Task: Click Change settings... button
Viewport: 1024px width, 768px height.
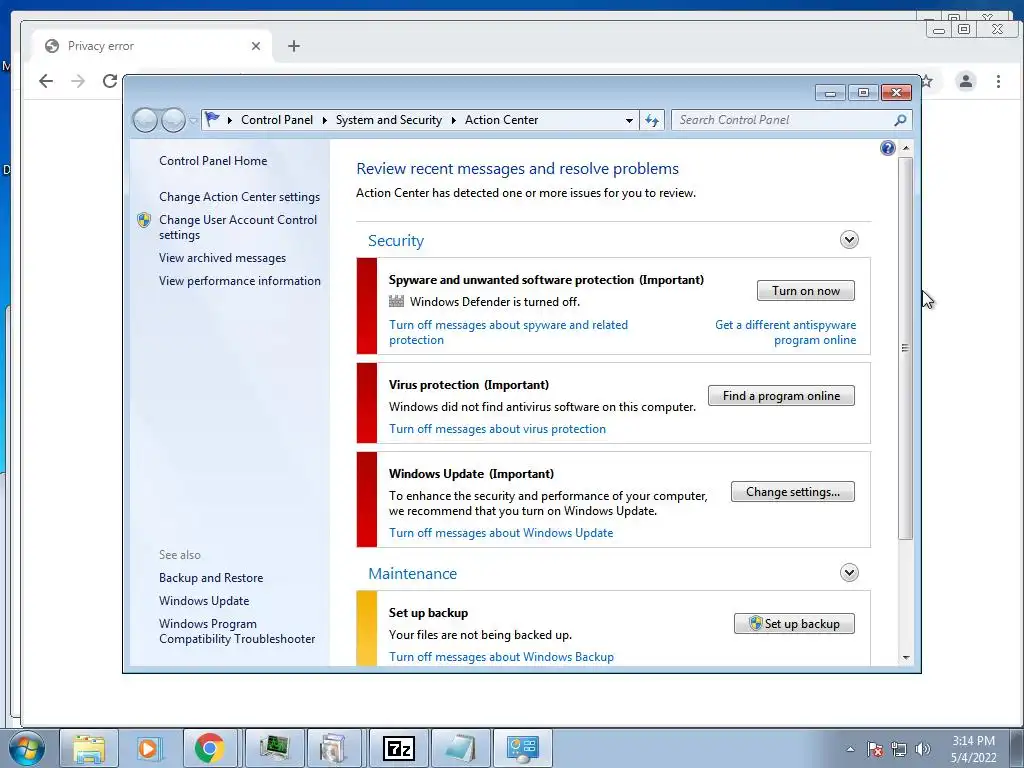Action: [793, 492]
